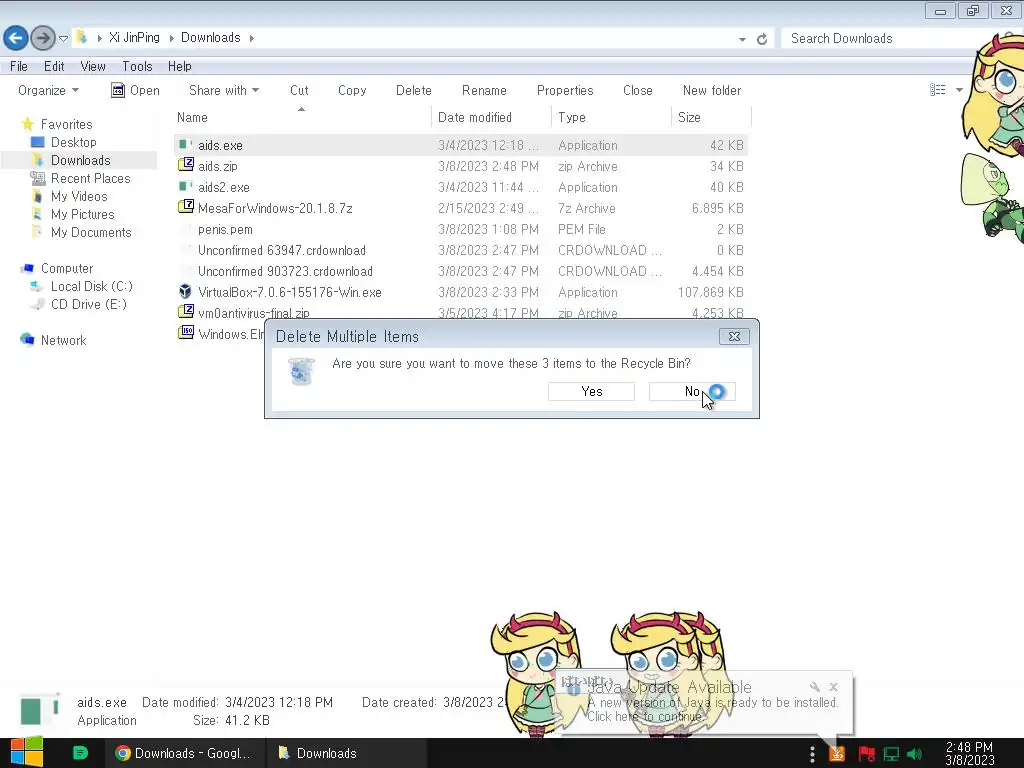Sort by the Name column header

(x=302, y=118)
